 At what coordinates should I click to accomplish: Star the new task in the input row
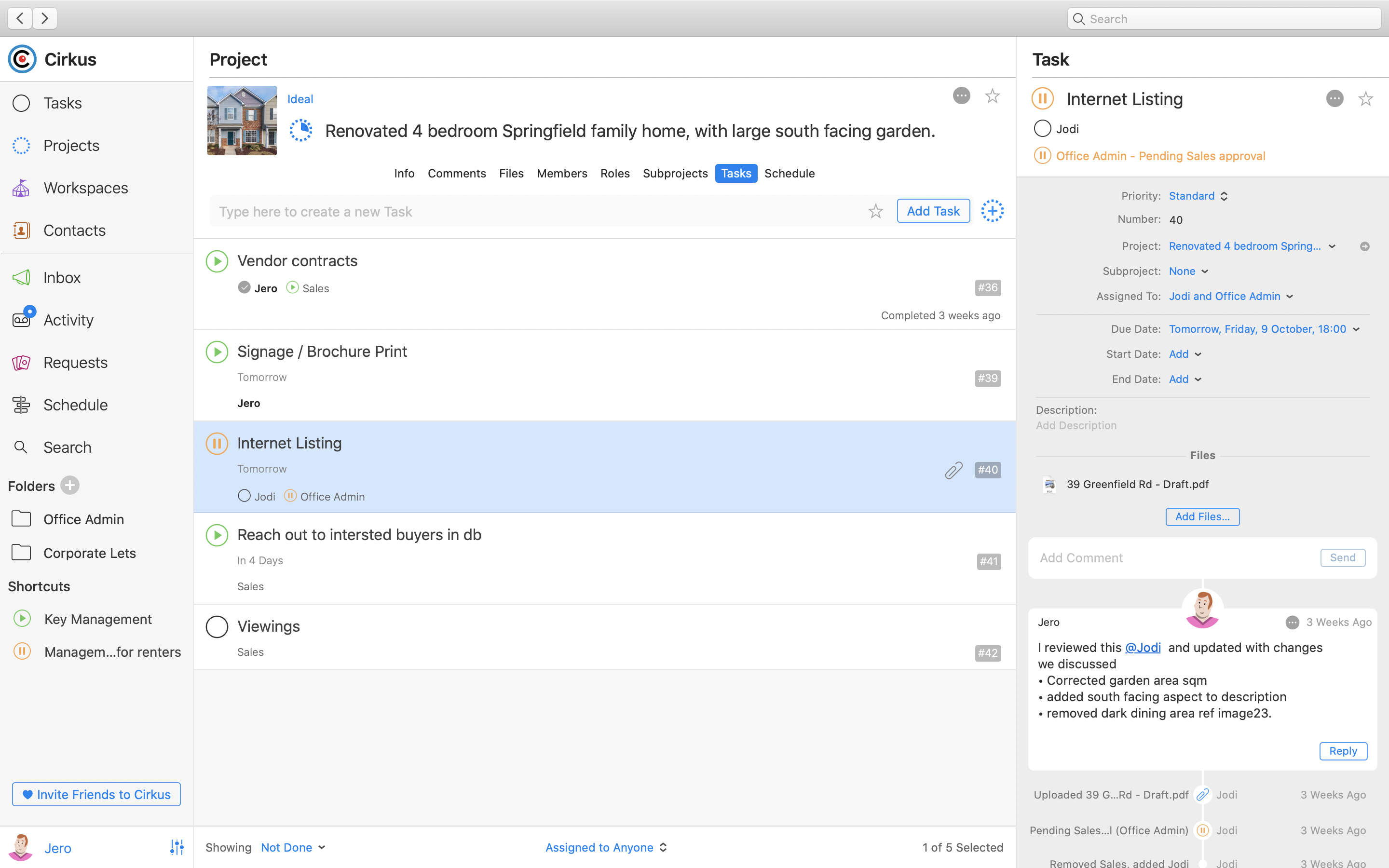tap(875, 211)
